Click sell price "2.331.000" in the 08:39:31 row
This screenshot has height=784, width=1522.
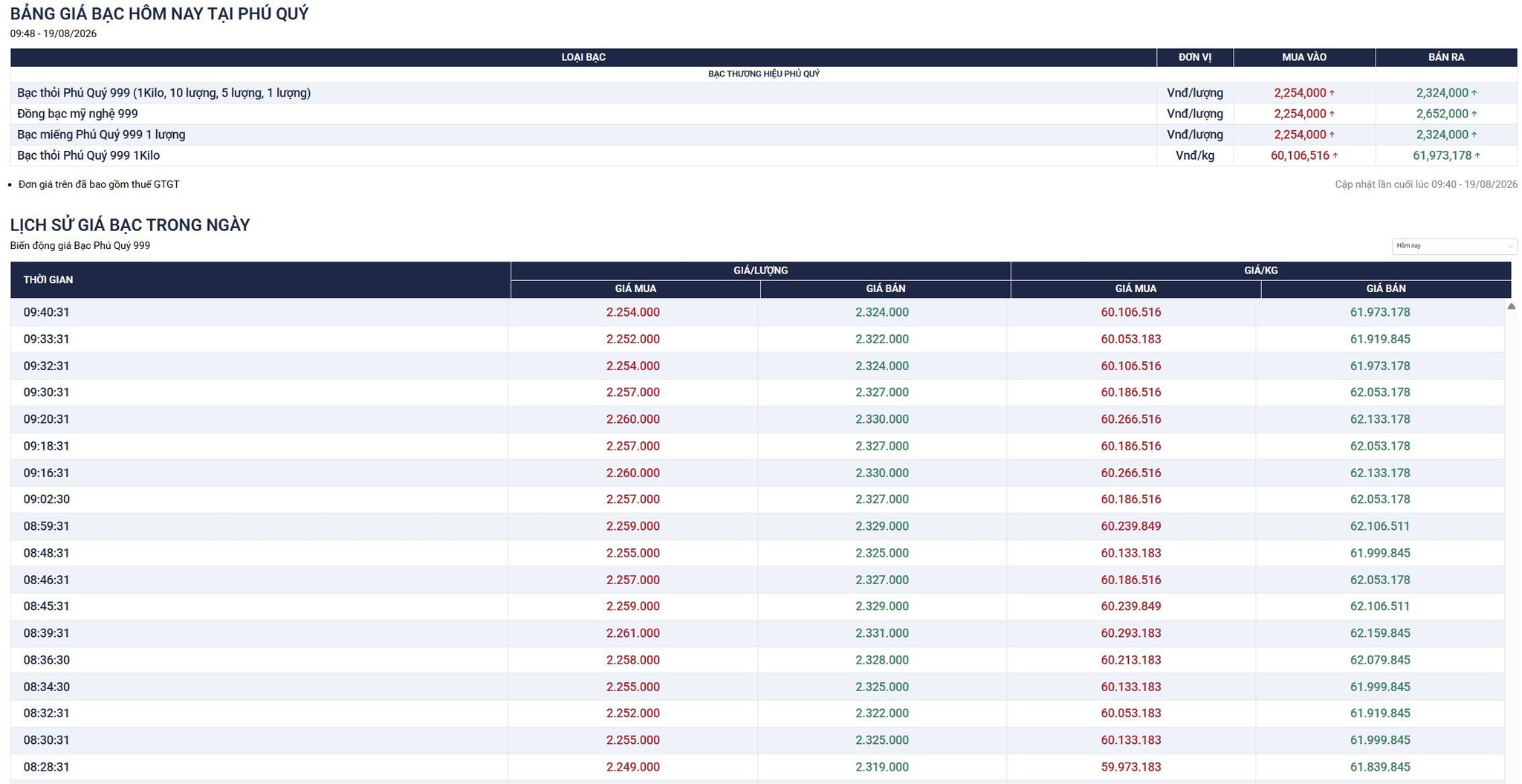tap(882, 633)
